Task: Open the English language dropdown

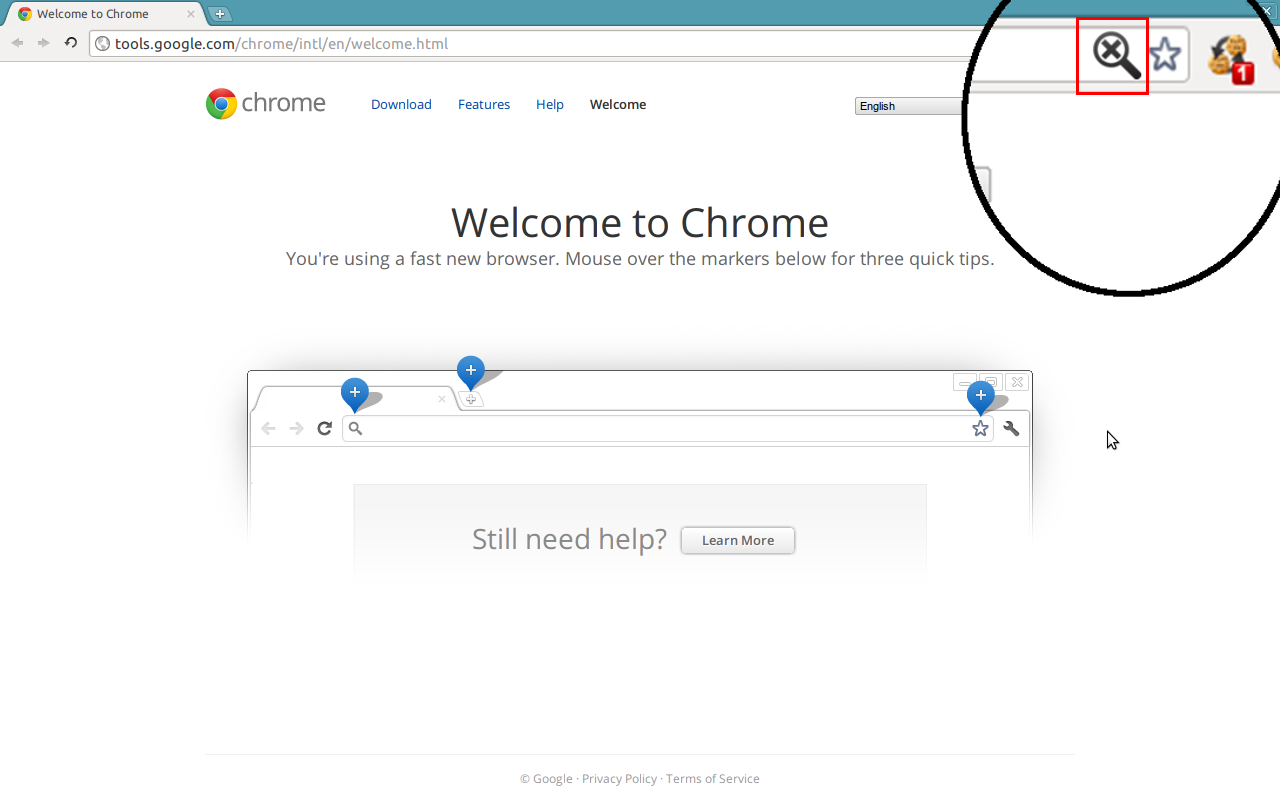Action: point(910,106)
